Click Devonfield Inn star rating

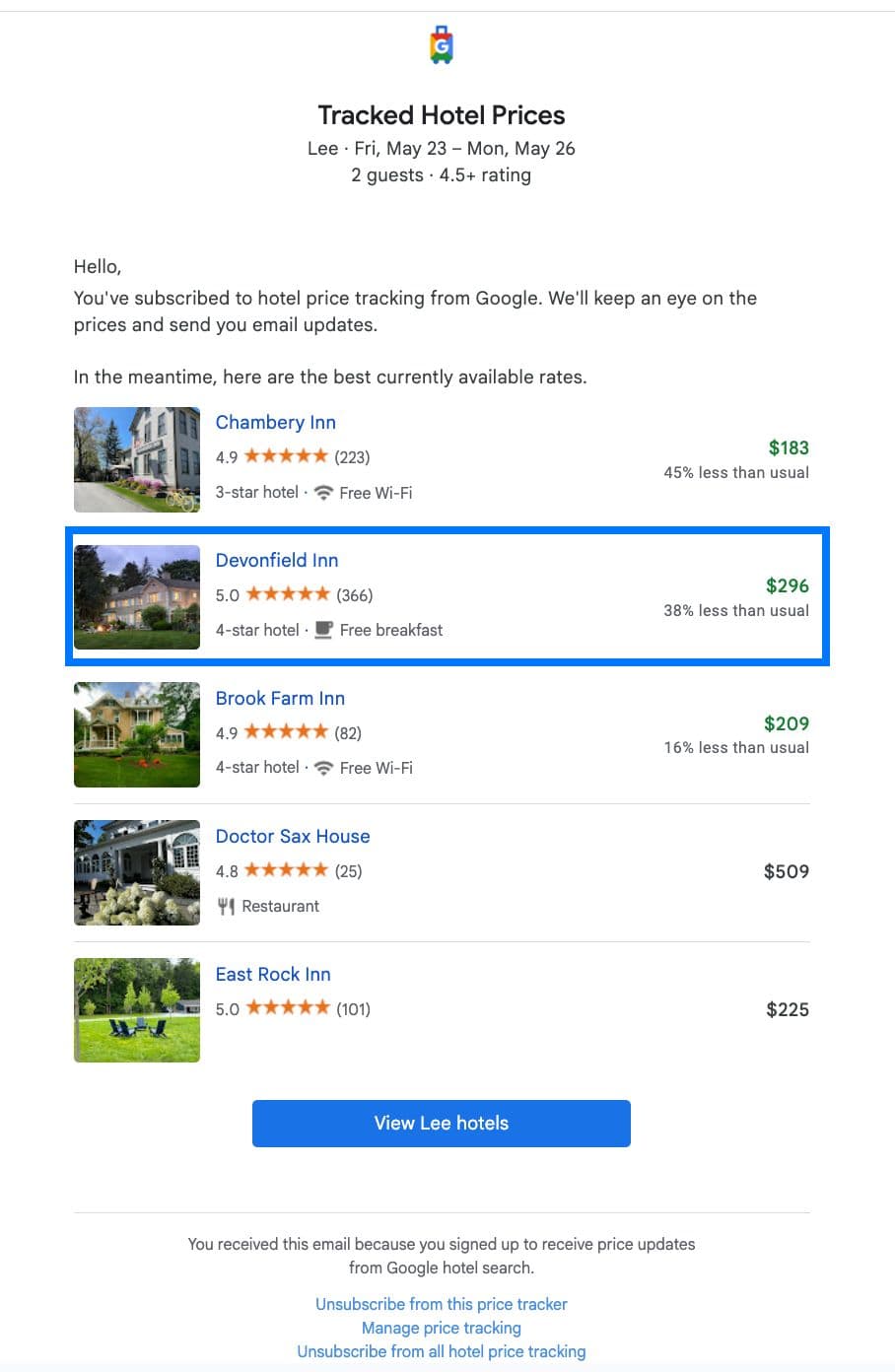point(287,594)
